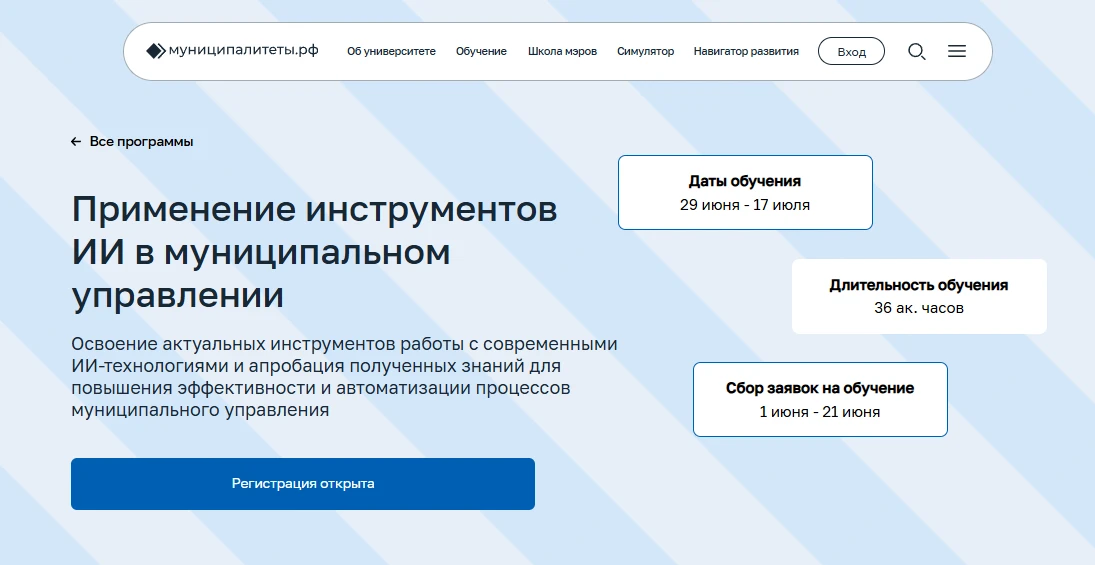The image size is (1095, 565).
Task: Open Навигатор развития in the navigation bar
Action: tap(746, 52)
